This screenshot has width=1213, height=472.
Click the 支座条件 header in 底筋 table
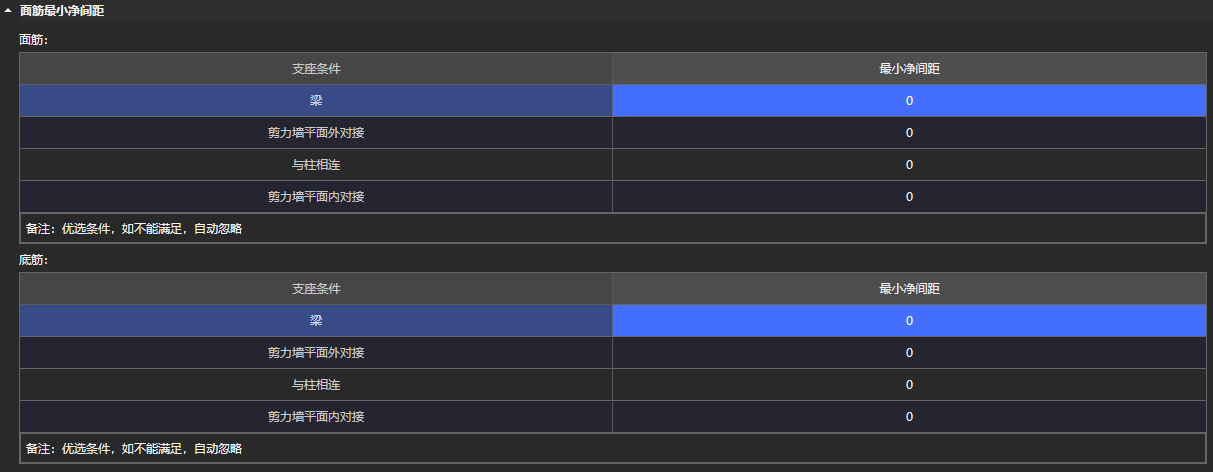click(x=316, y=289)
